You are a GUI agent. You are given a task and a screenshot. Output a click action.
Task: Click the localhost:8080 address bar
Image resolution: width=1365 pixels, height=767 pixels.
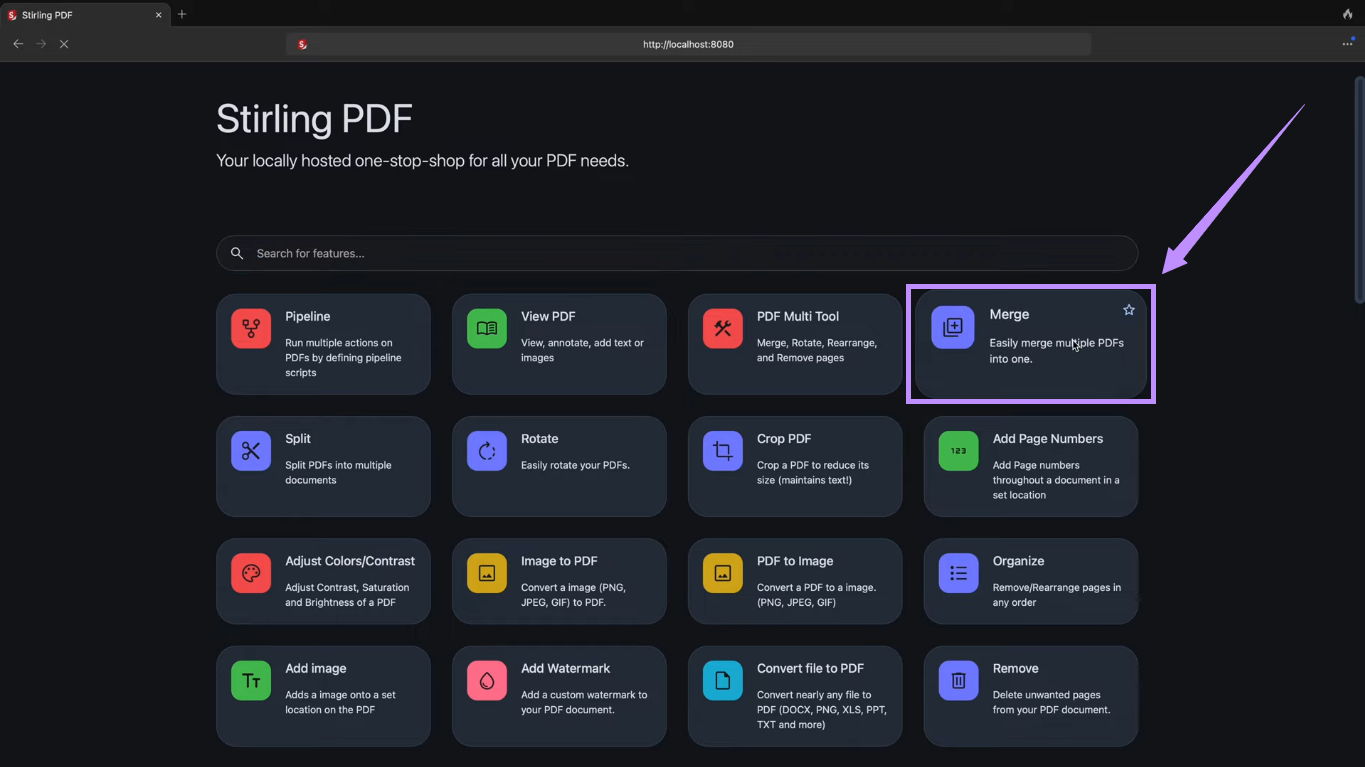688,44
